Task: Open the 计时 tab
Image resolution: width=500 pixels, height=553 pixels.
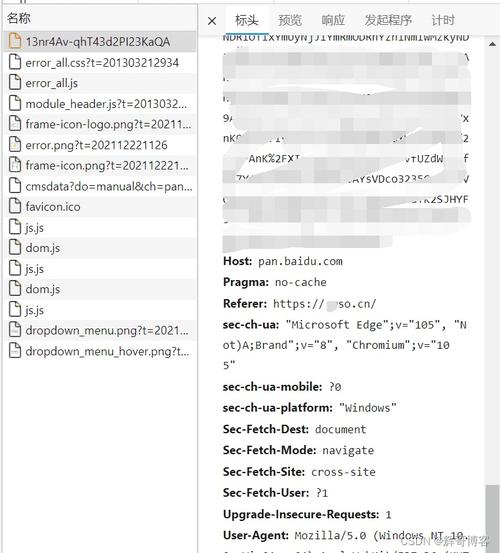Action: coord(443,20)
